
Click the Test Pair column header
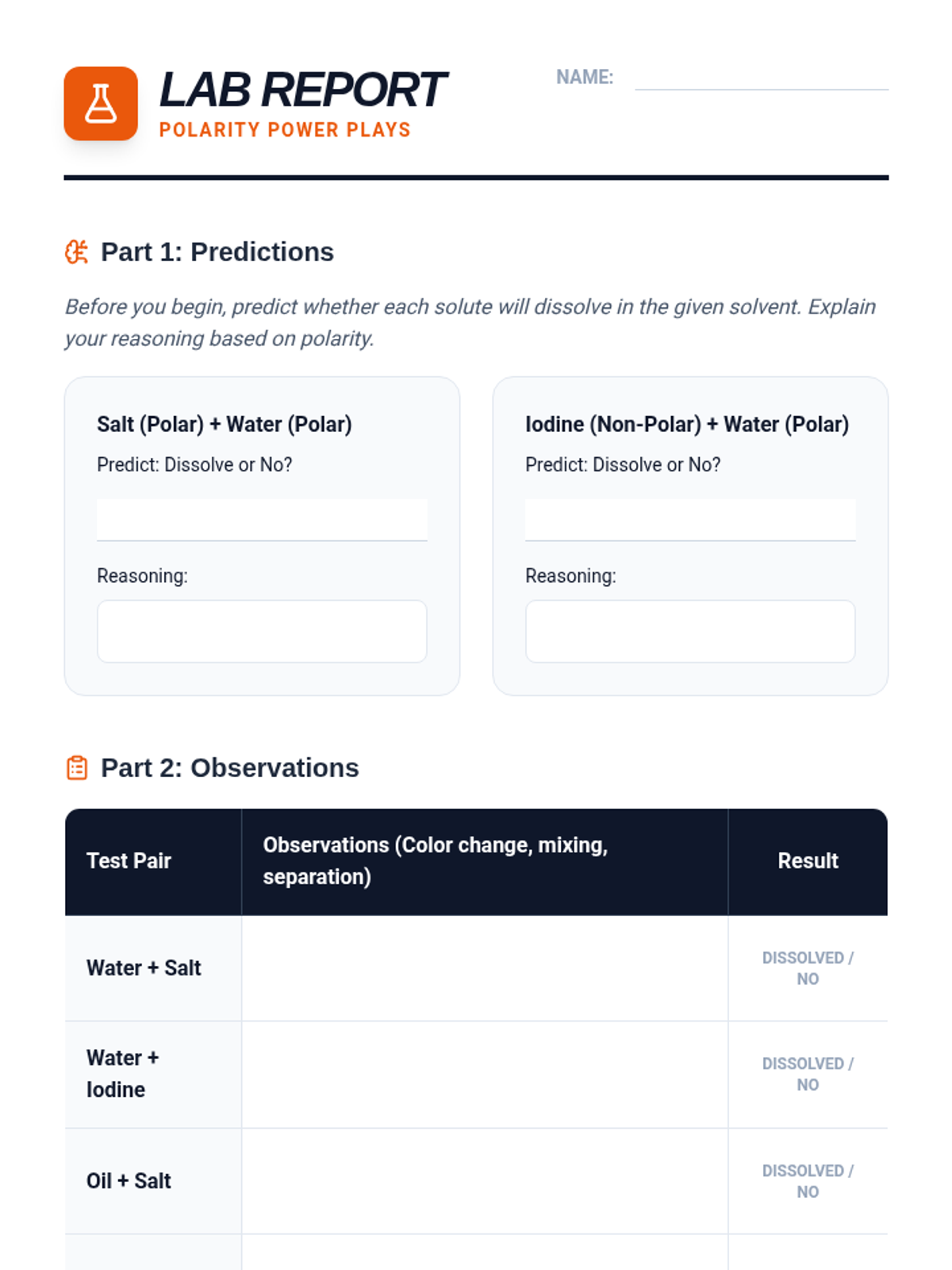pyautogui.click(x=129, y=861)
